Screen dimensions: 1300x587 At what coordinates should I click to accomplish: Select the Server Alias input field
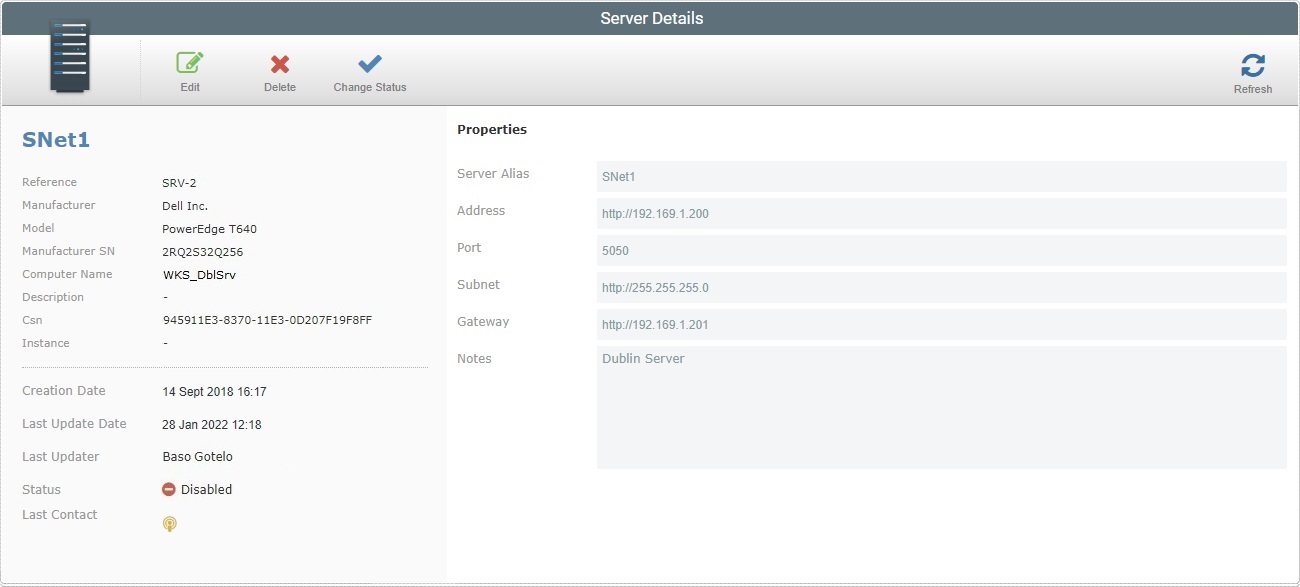click(941, 176)
